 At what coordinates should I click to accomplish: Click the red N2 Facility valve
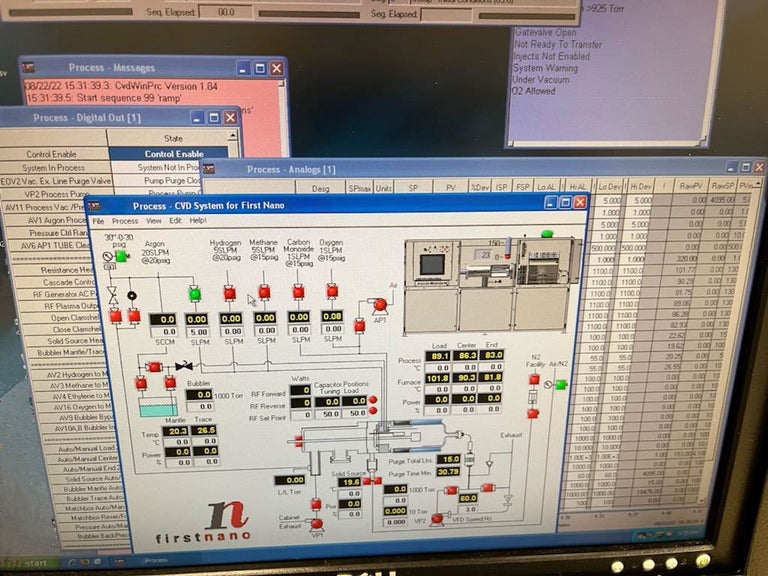[534, 379]
